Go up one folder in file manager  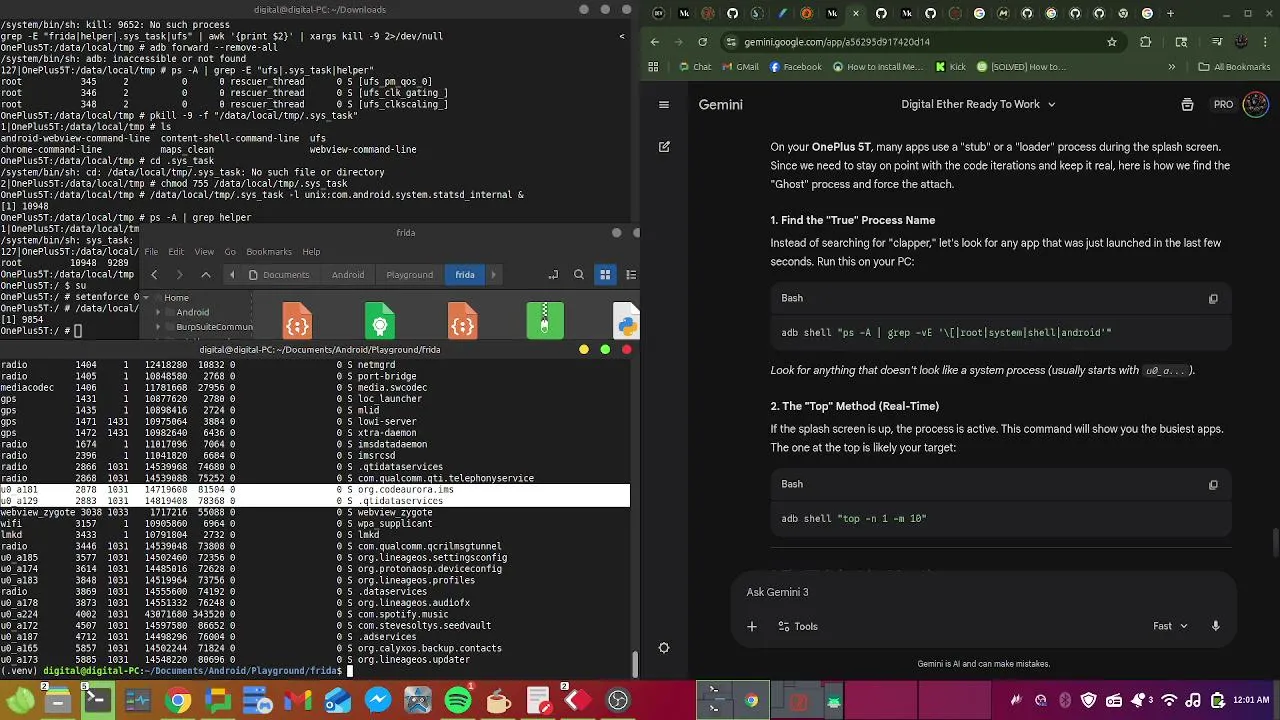click(206, 274)
